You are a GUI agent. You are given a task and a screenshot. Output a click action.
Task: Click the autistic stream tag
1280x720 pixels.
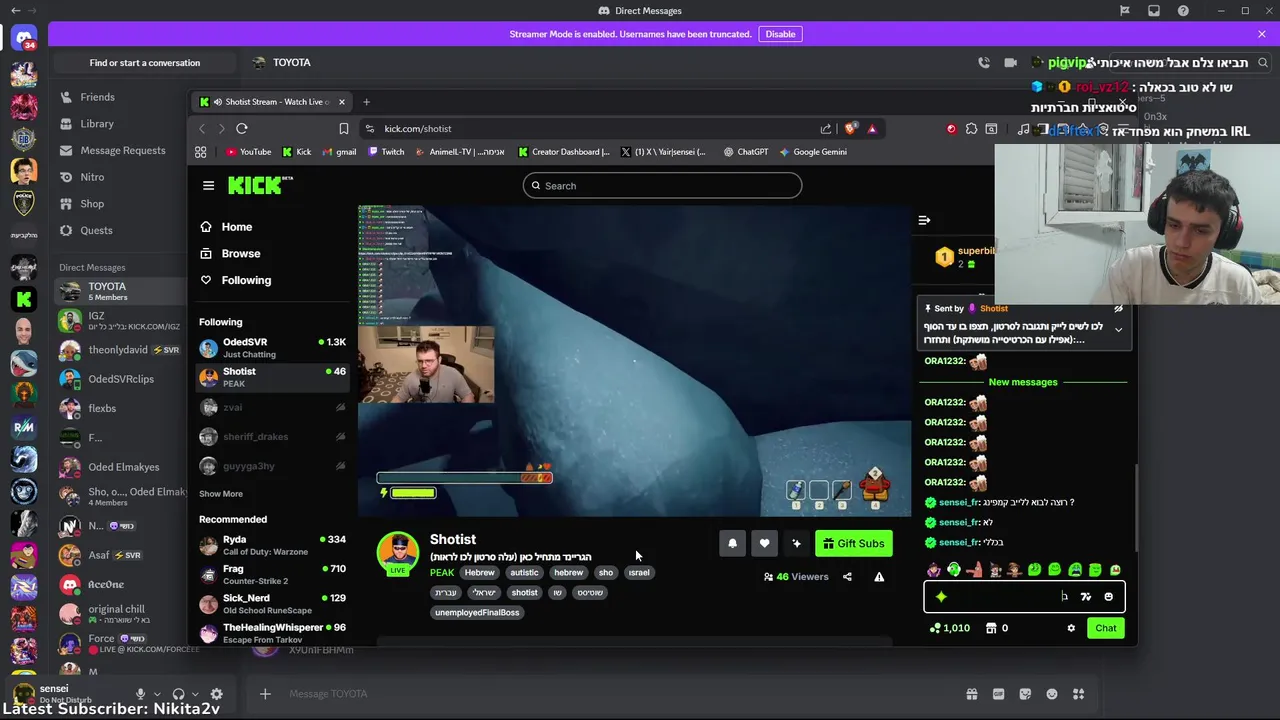point(524,573)
